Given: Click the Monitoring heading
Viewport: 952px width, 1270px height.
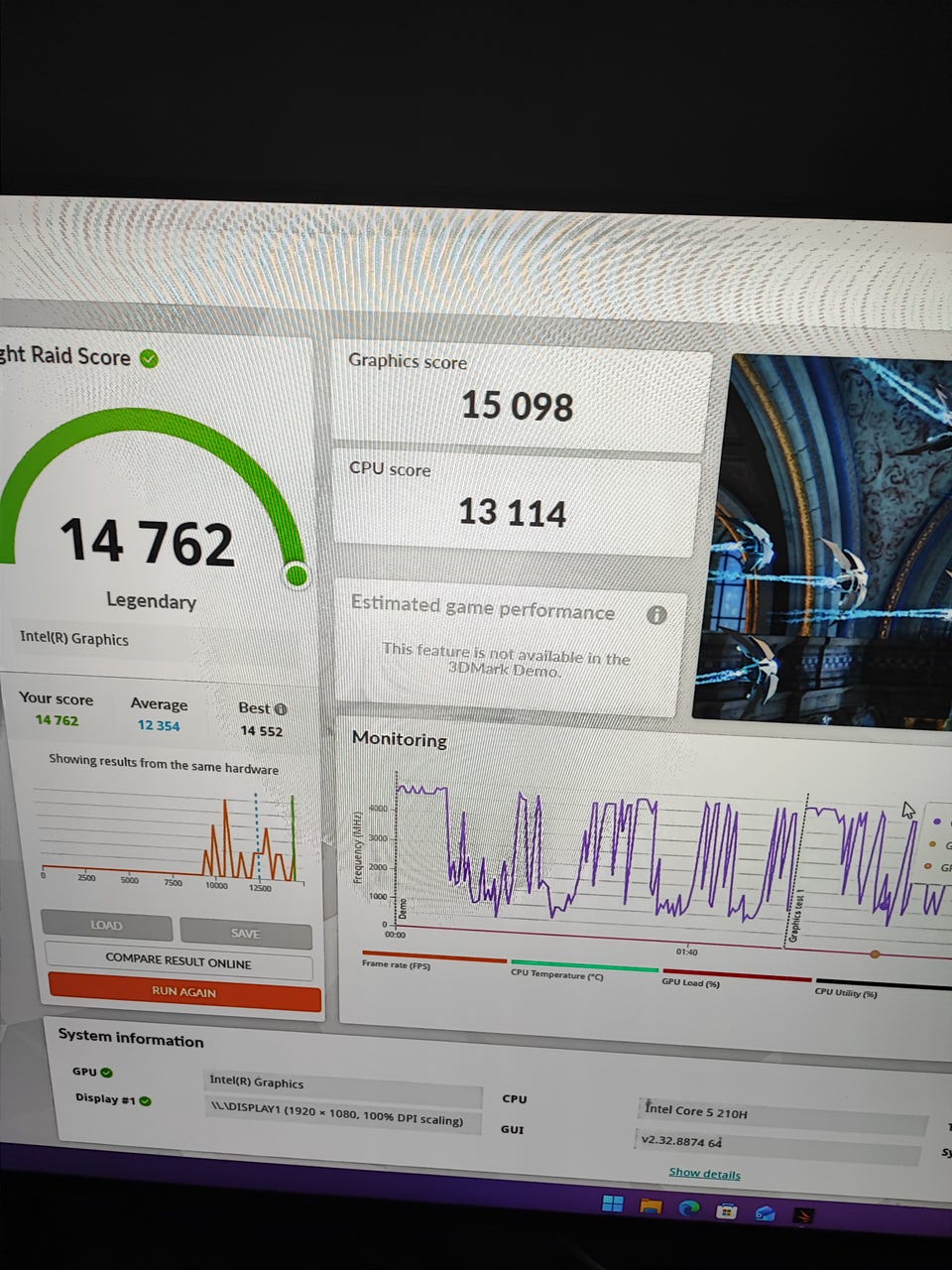Looking at the screenshot, I should pyautogui.click(x=400, y=739).
